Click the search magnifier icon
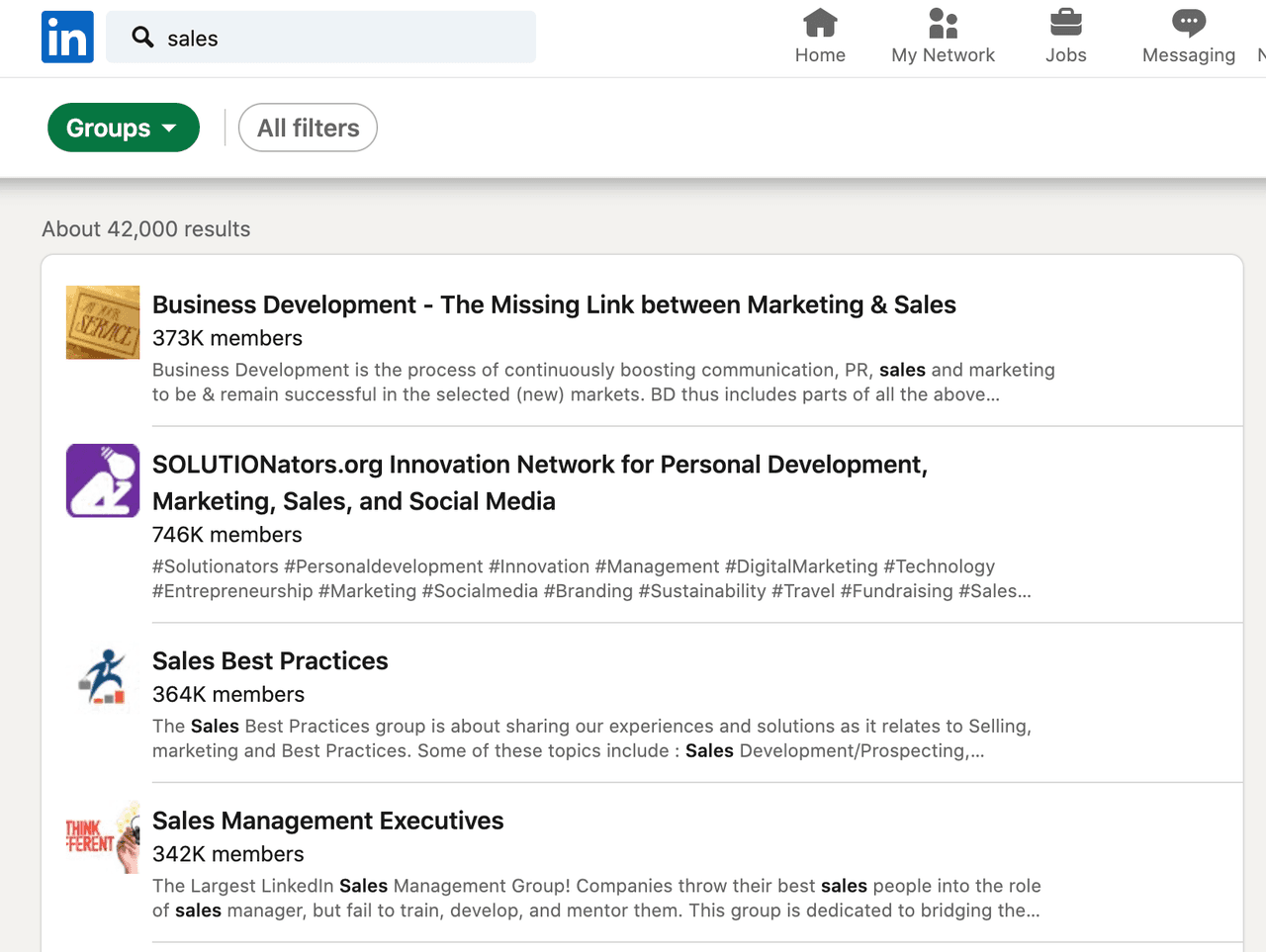This screenshot has height=952, width=1266. [142, 37]
